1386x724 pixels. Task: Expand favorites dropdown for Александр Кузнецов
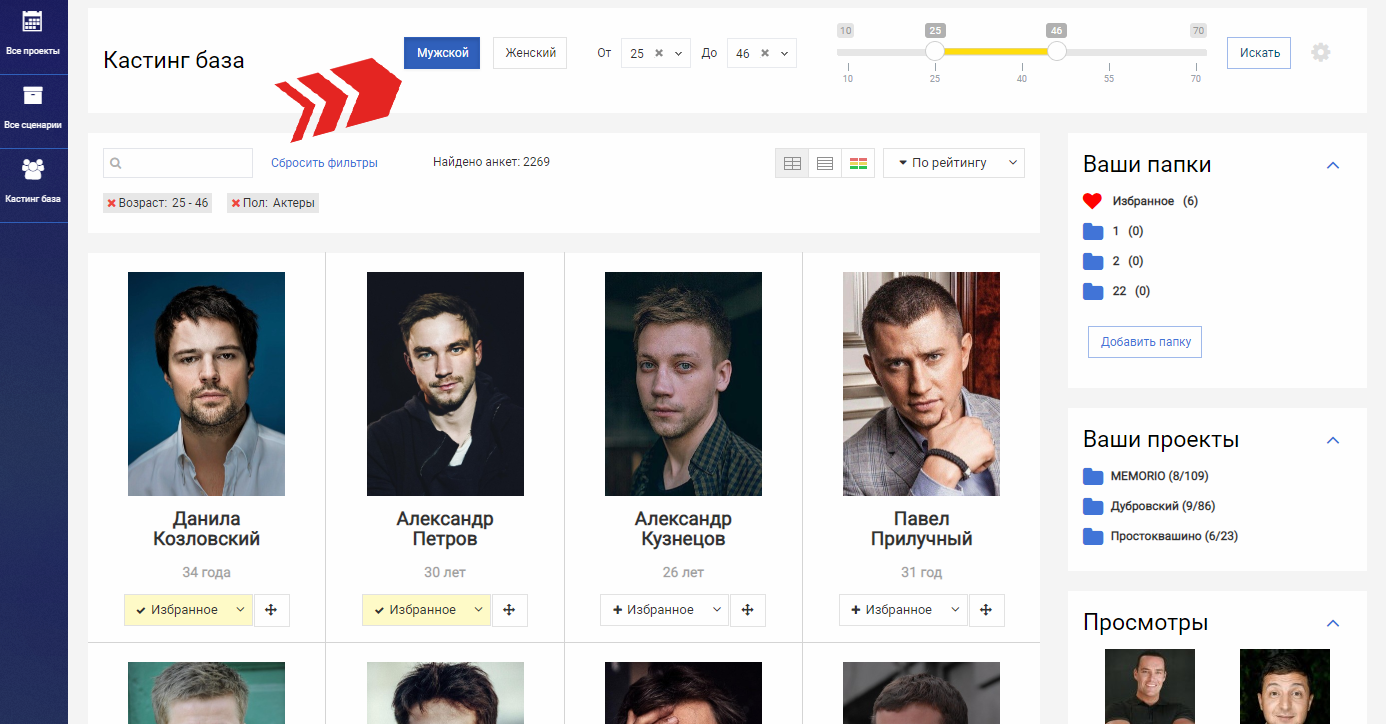click(716, 610)
